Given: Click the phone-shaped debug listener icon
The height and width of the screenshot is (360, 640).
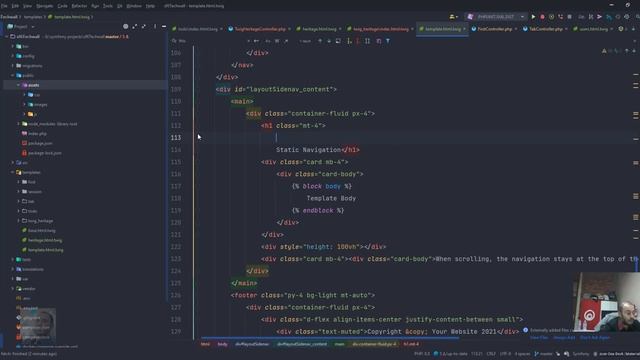Looking at the screenshot, I should click(x=560, y=17).
